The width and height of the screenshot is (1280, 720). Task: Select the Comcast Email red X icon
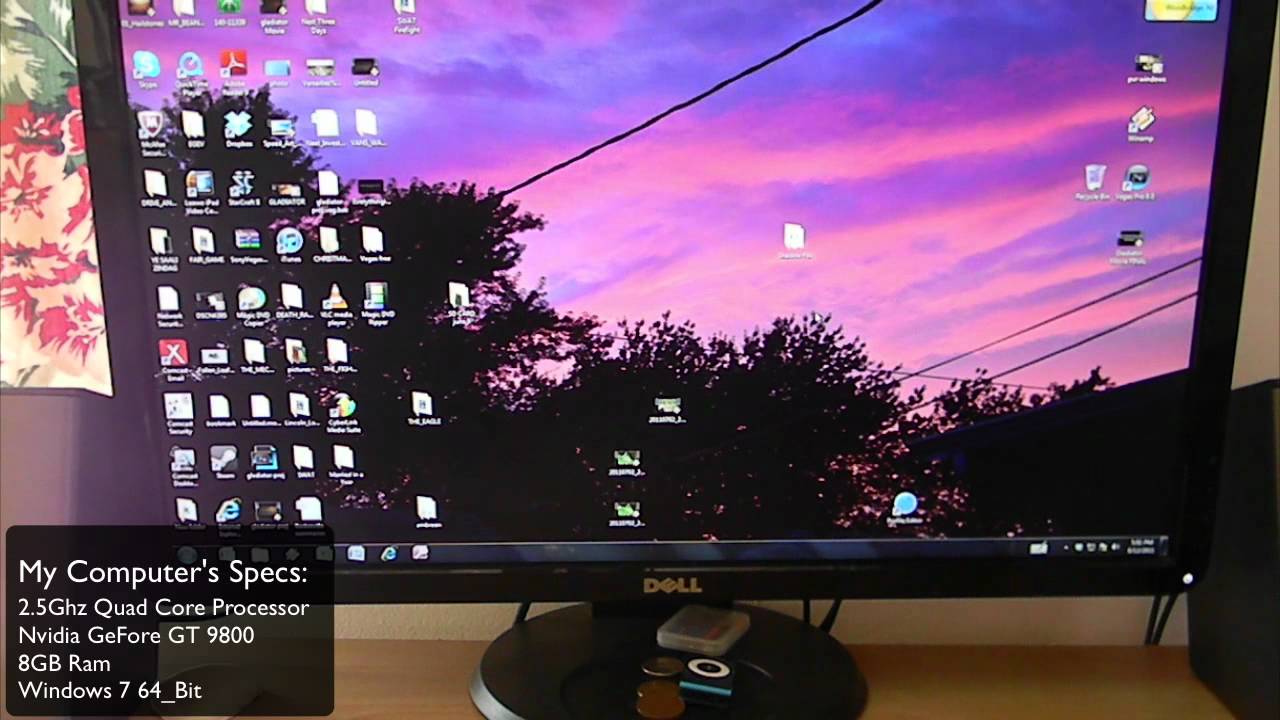(x=173, y=360)
